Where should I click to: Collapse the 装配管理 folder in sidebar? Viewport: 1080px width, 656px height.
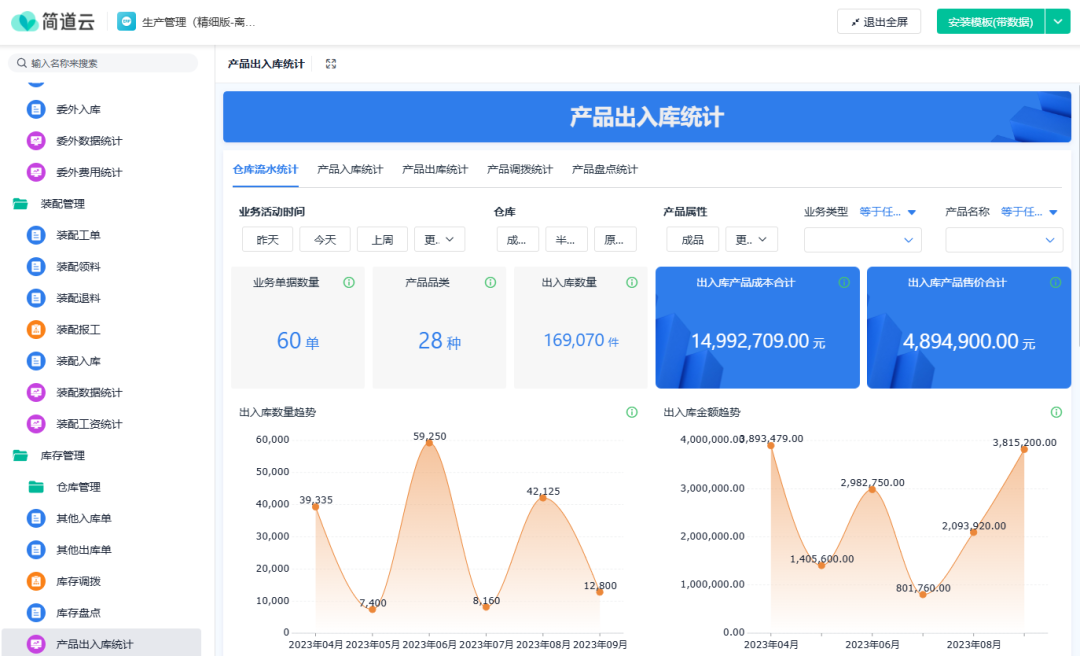pyautogui.click(x=20, y=204)
